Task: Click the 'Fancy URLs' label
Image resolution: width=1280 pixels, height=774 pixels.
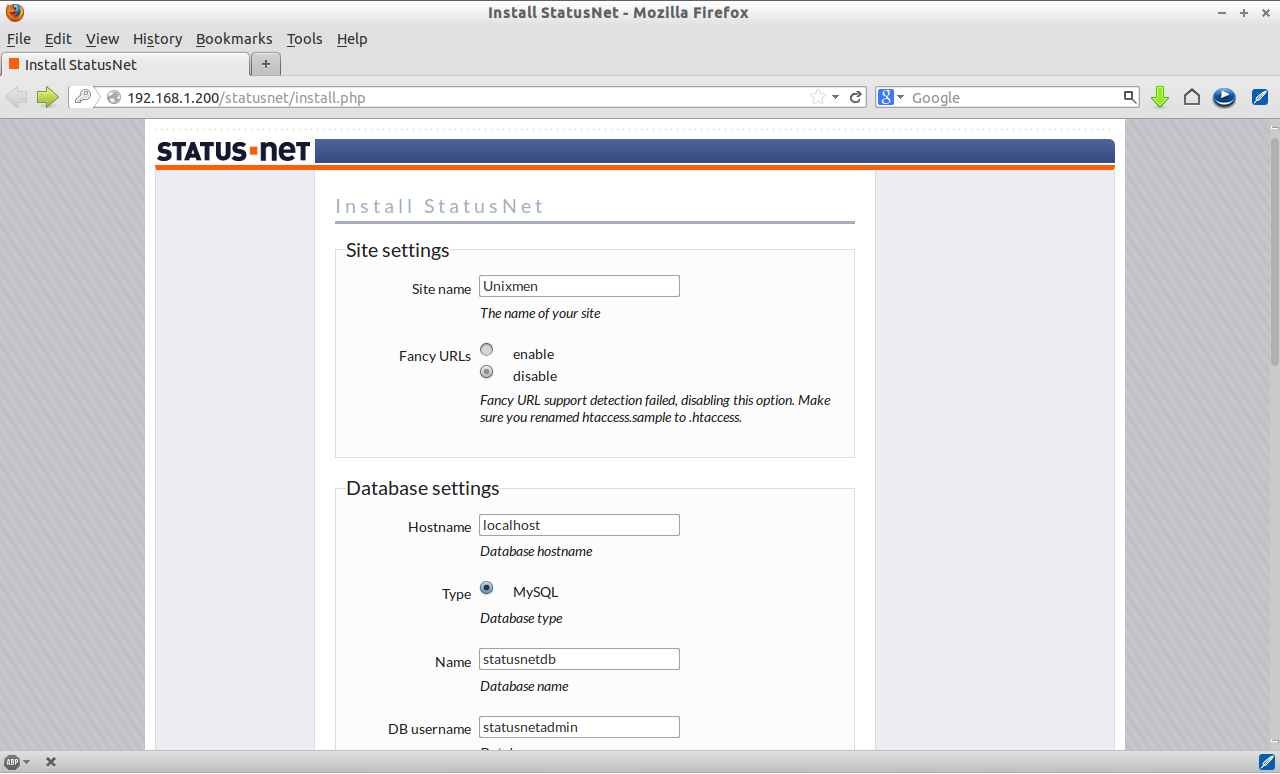Action: coord(435,356)
